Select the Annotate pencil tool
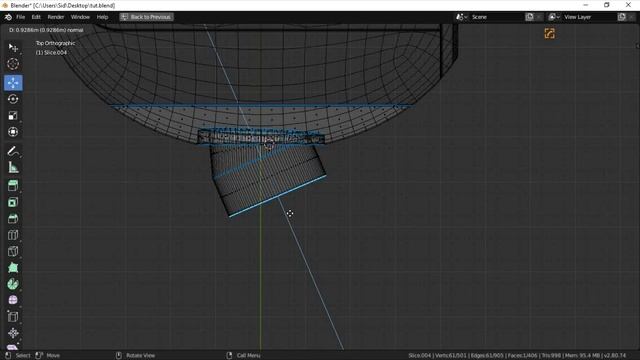 tap(13, 151)
